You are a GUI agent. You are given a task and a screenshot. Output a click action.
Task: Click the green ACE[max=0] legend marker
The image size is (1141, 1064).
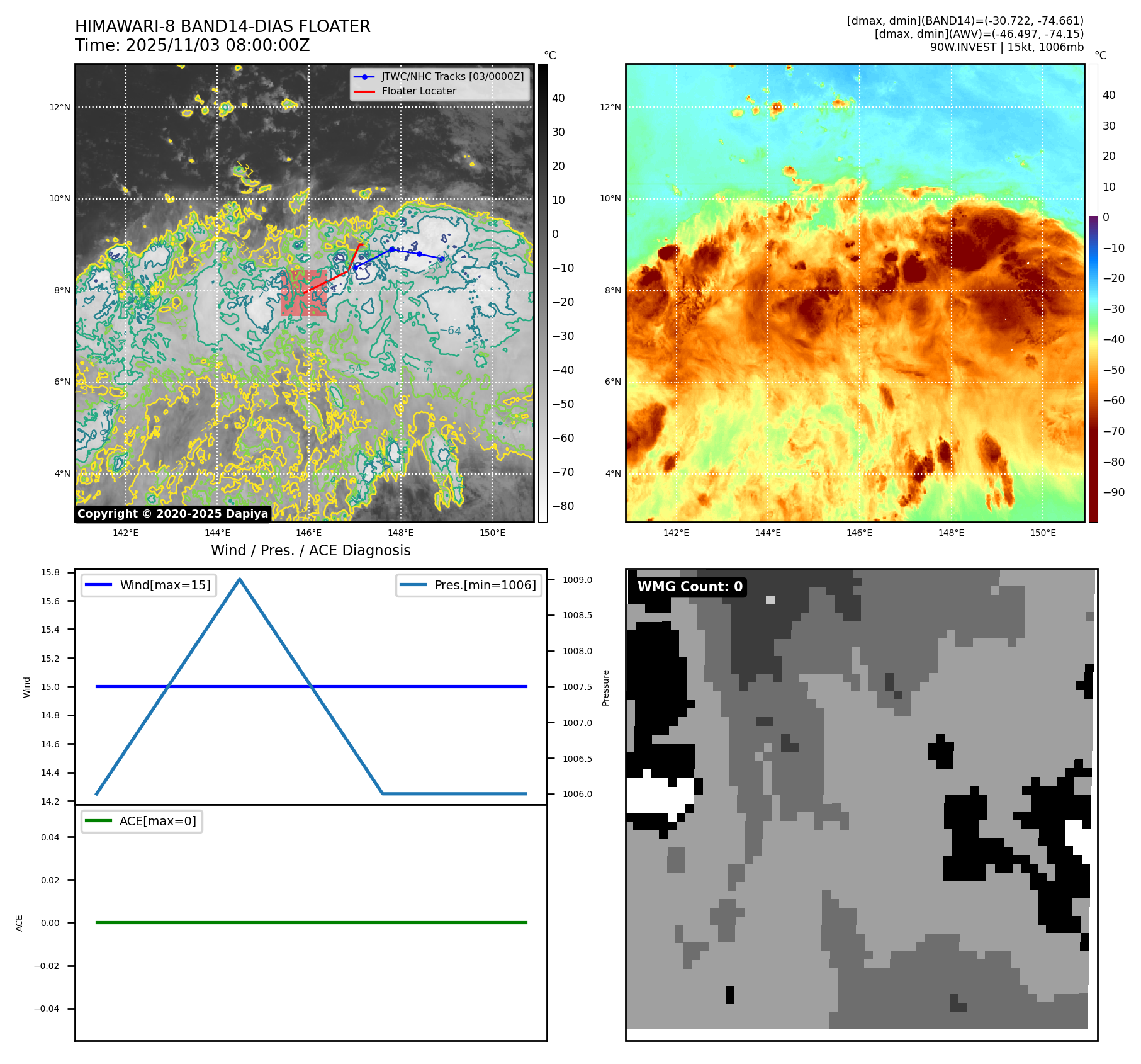pyautogui.click(x=98, y=821)
